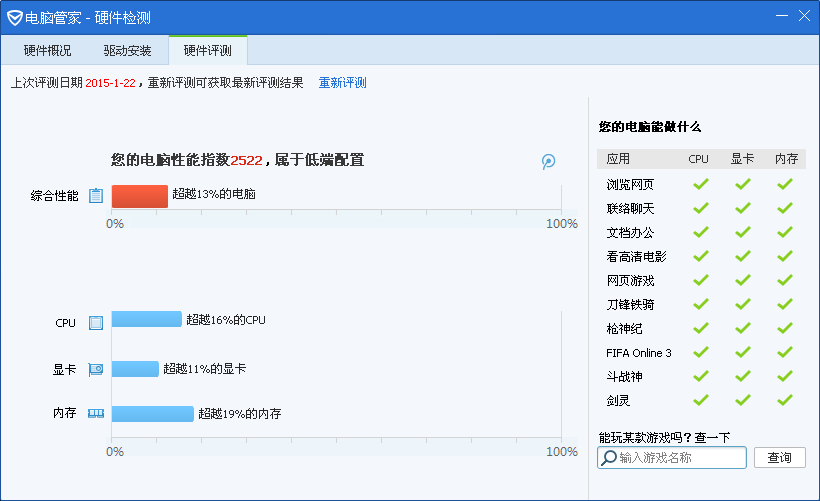
Task: Click the text 超越19%的内存
Action: 240,414
